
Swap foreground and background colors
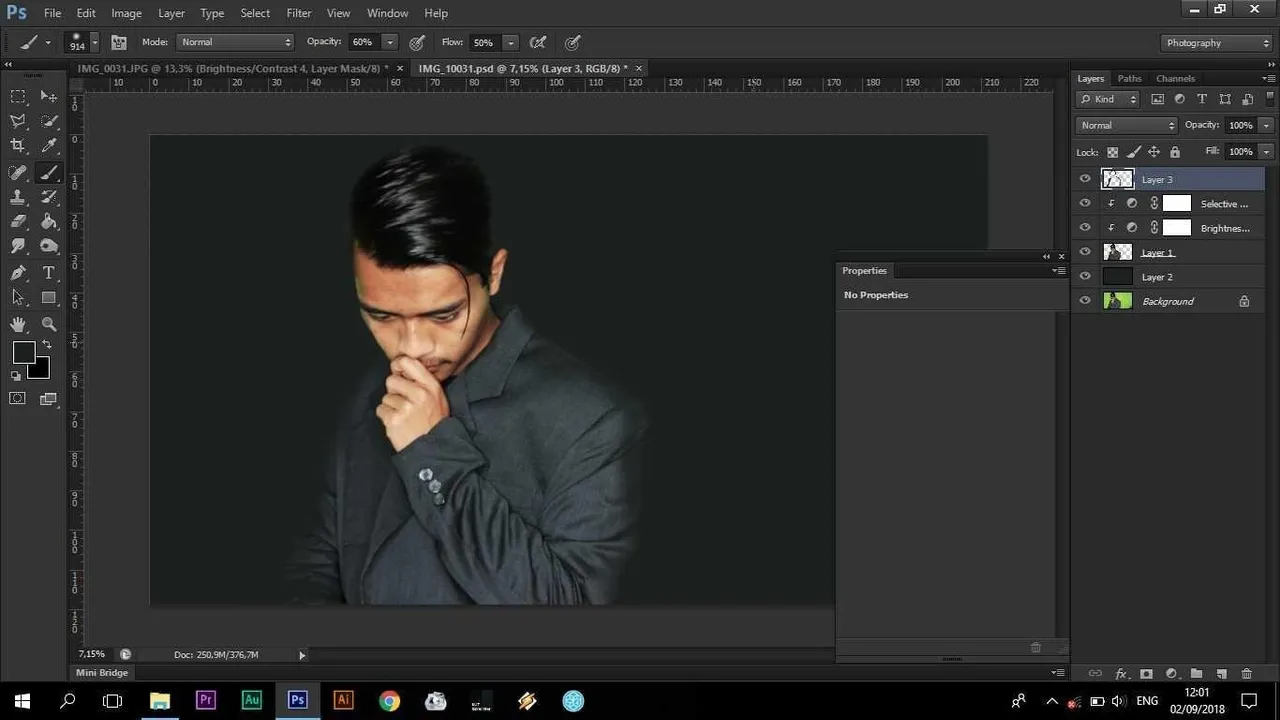pyautogui.click(x=46, y=345)
